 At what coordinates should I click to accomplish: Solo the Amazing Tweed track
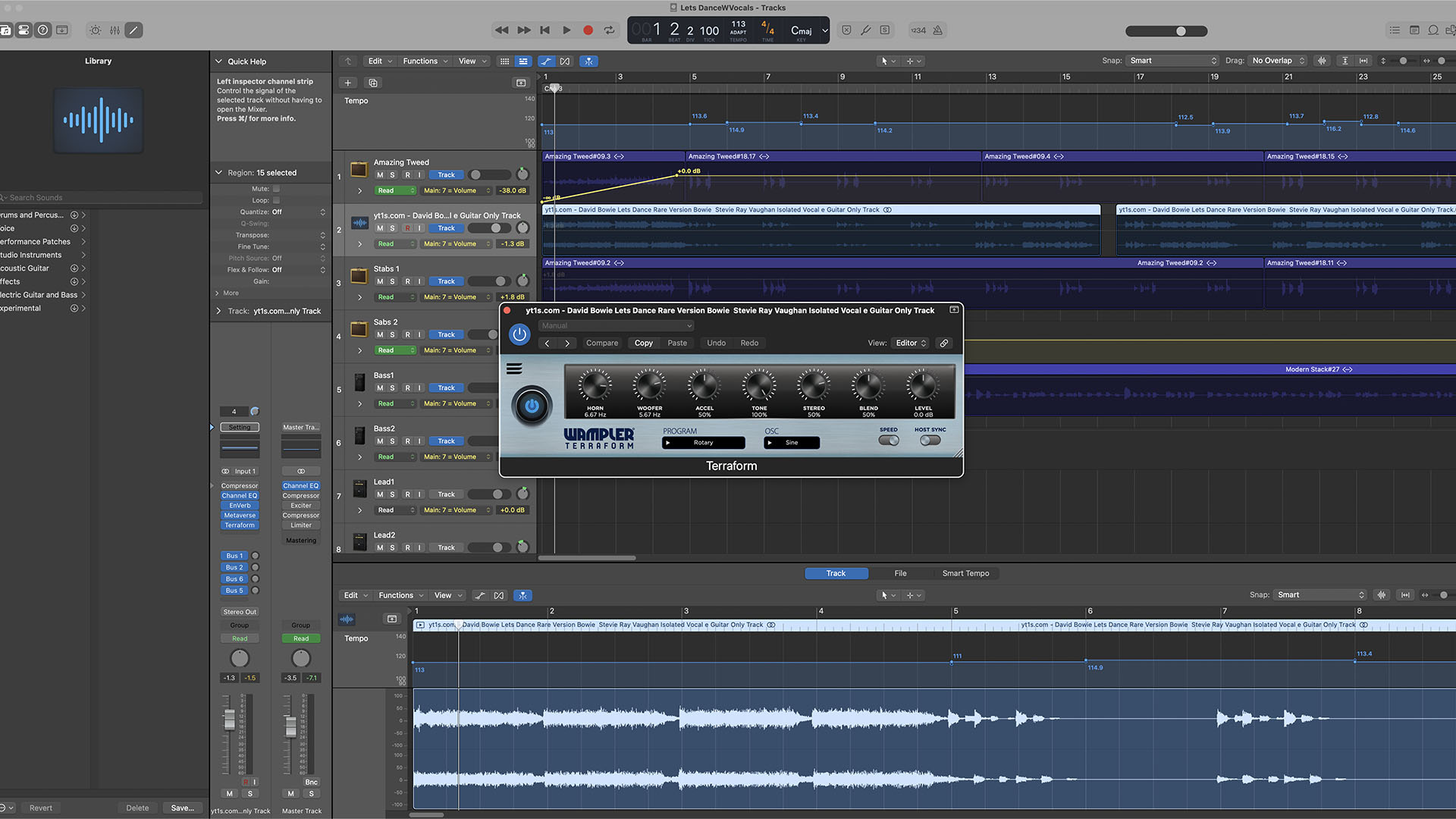pos(392,175)
